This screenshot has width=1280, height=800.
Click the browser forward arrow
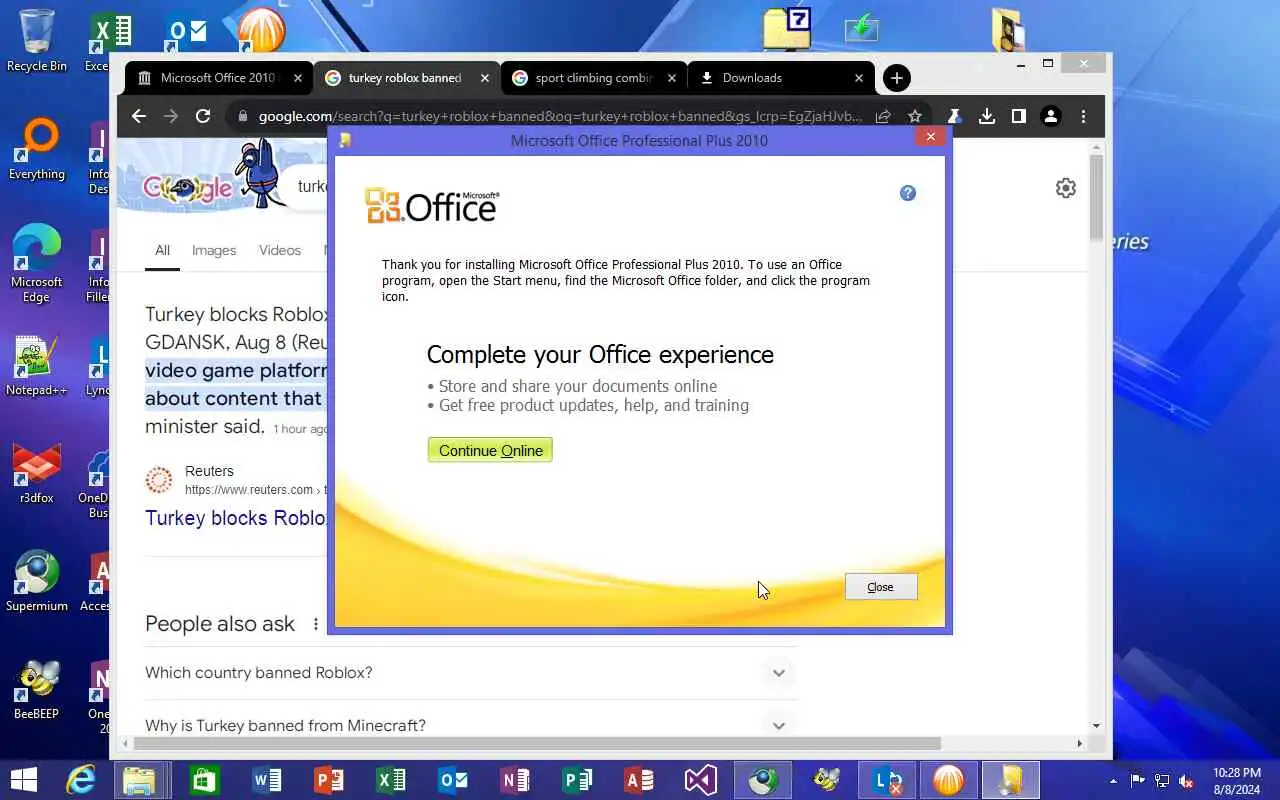(171, 116)
